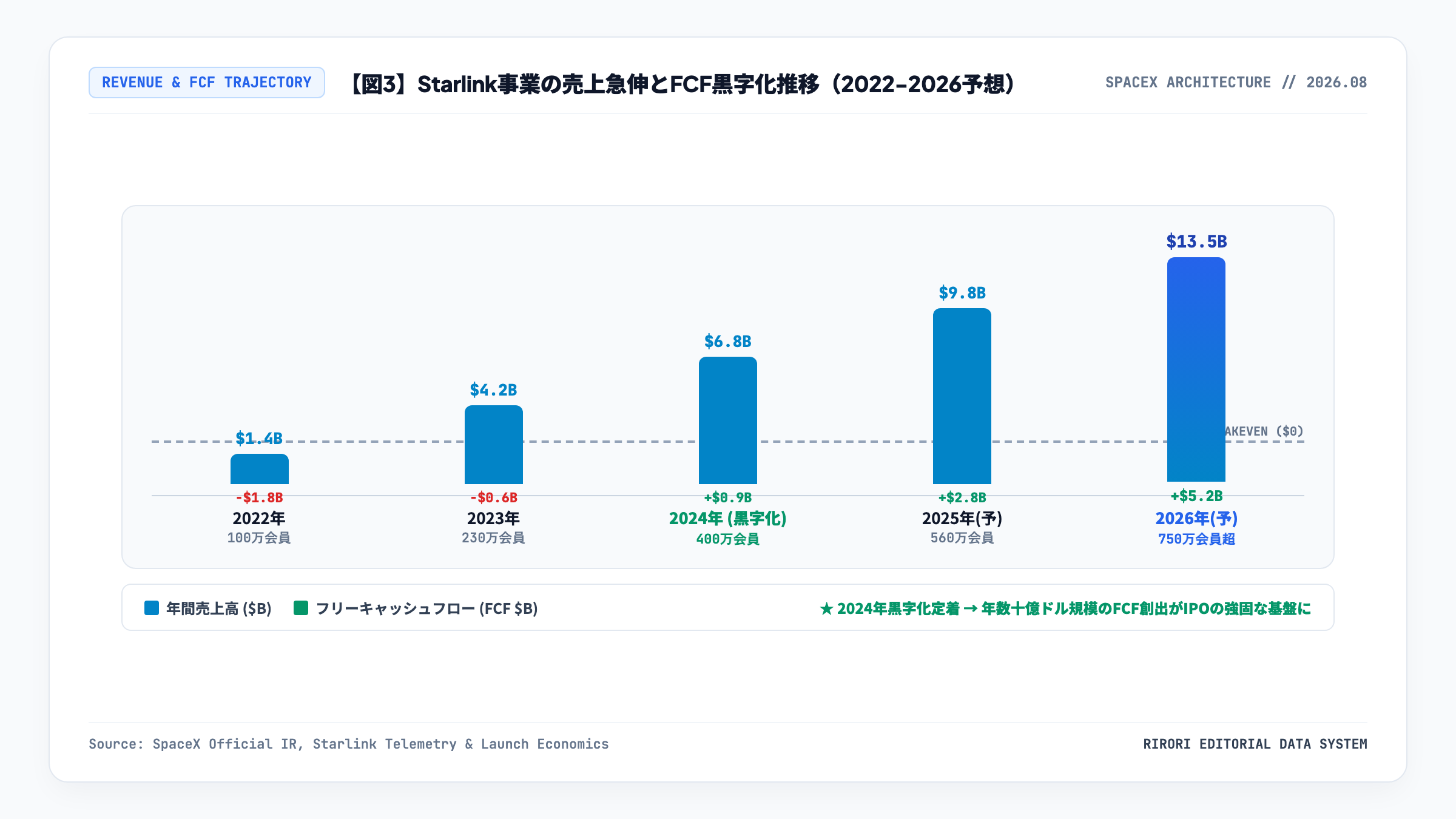
Task: Click the 2024年 (黒字化) axis label
Action: (728, 518)
